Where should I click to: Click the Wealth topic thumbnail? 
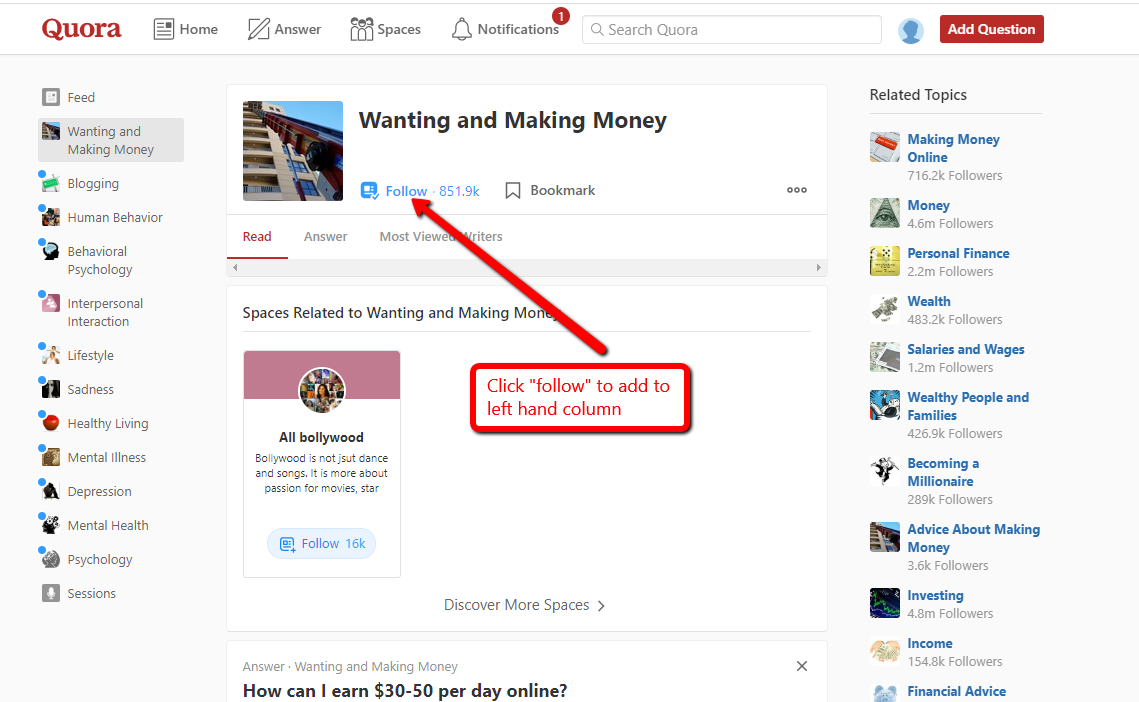[x=885, y=309]
